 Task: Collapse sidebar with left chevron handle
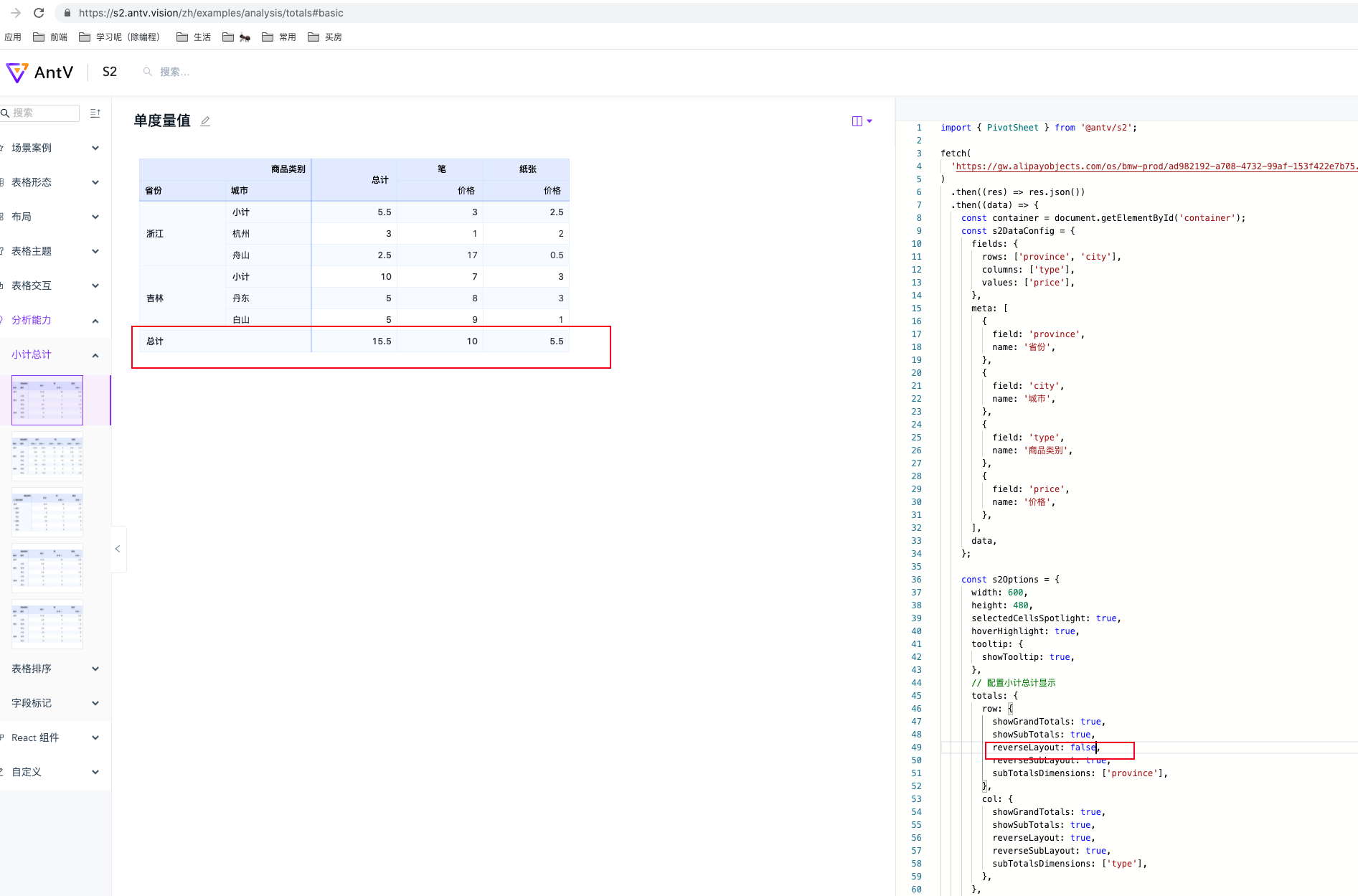pyautogui.click(x=118, y=549)
